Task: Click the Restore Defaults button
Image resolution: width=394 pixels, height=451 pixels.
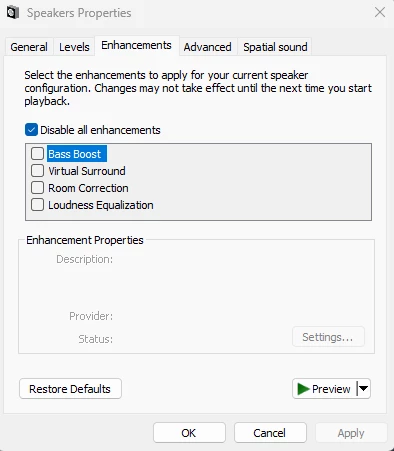Action: 70,389
